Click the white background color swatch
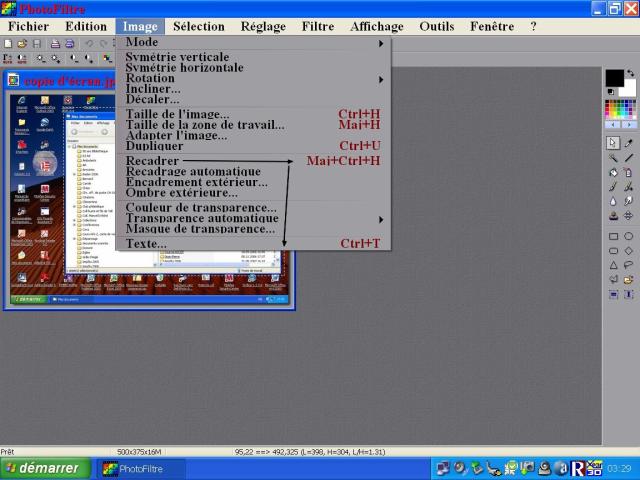The height and width of the screenshot is (480, 640). click(x=630, y=89)
